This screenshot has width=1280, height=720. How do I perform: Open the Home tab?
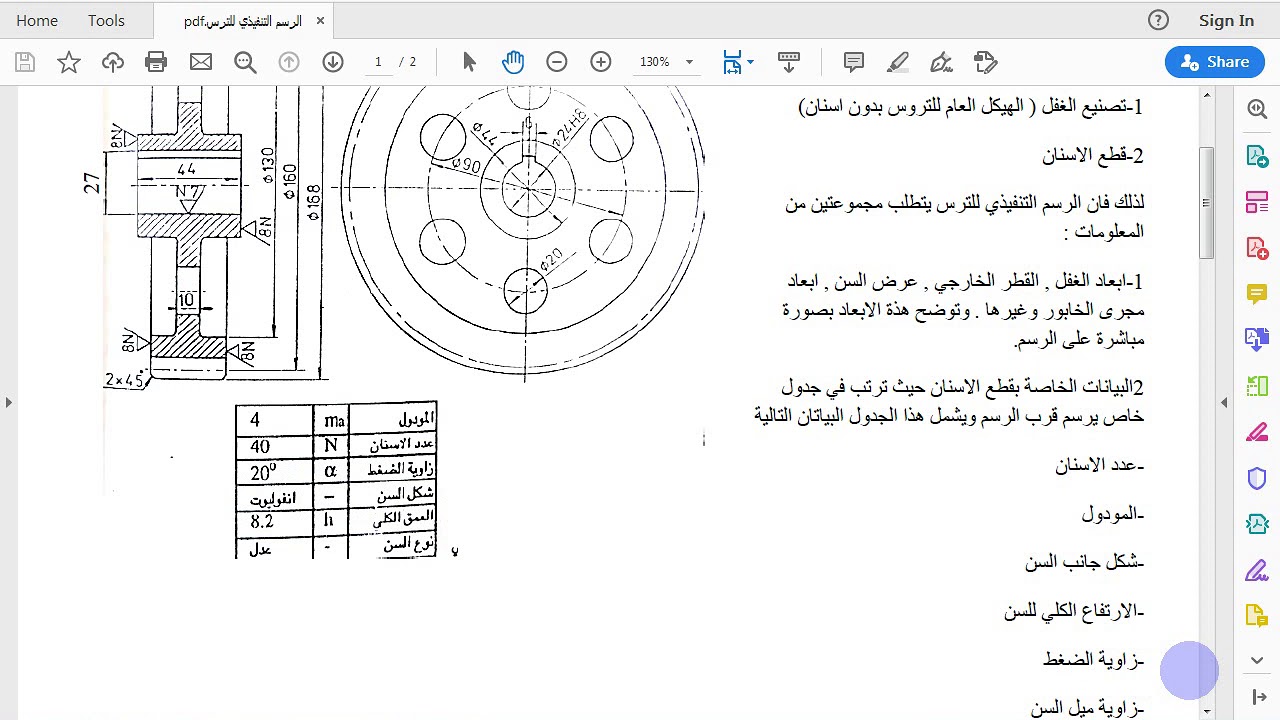pos(37,20)
